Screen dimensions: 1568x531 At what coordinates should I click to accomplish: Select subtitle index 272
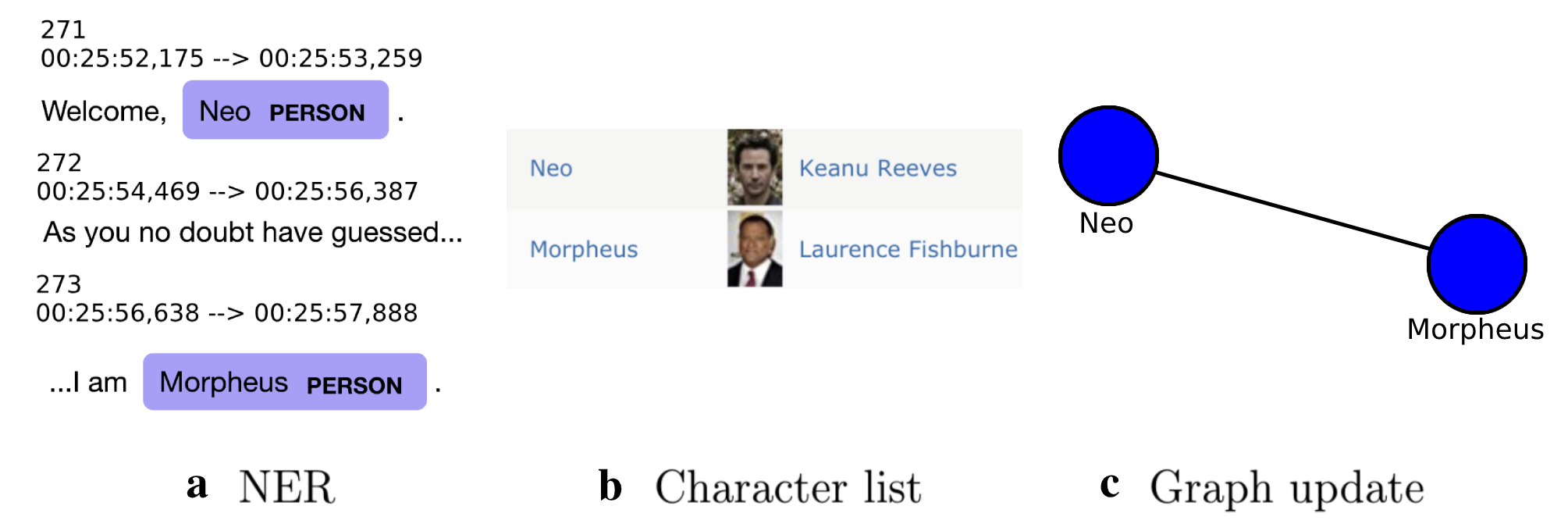point(59,162)
